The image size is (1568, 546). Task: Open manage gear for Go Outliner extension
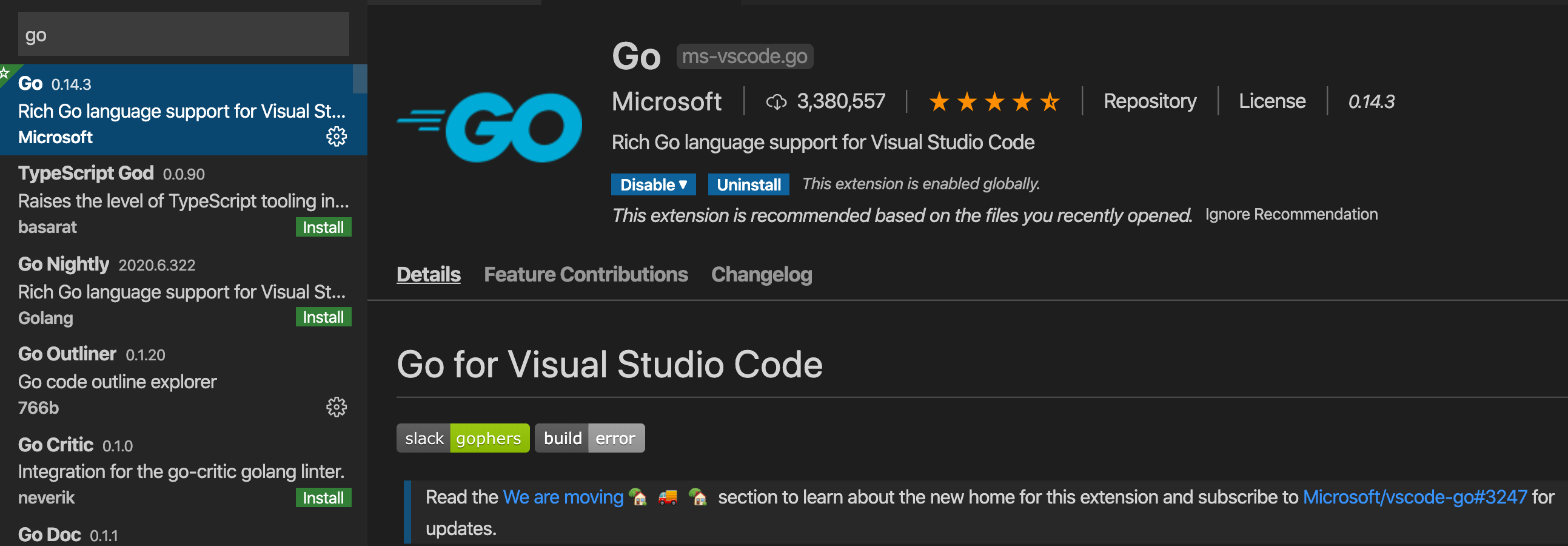pyautogui.click(x=337, y=406)
